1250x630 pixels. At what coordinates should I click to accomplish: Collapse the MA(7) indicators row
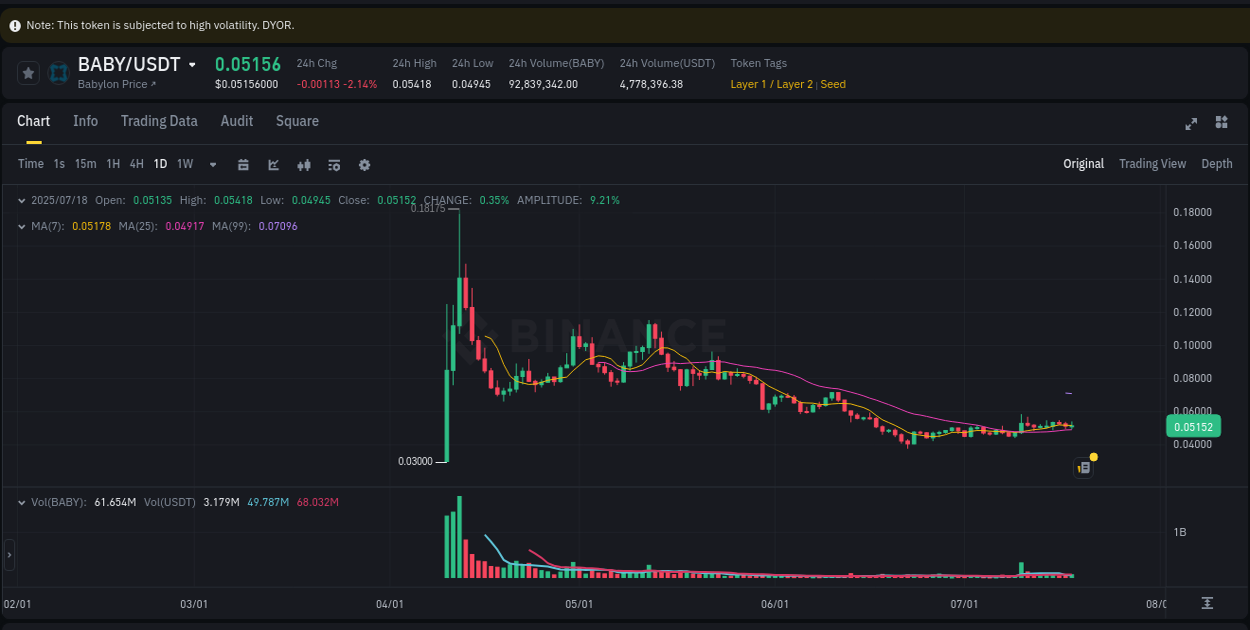point(21,227)
